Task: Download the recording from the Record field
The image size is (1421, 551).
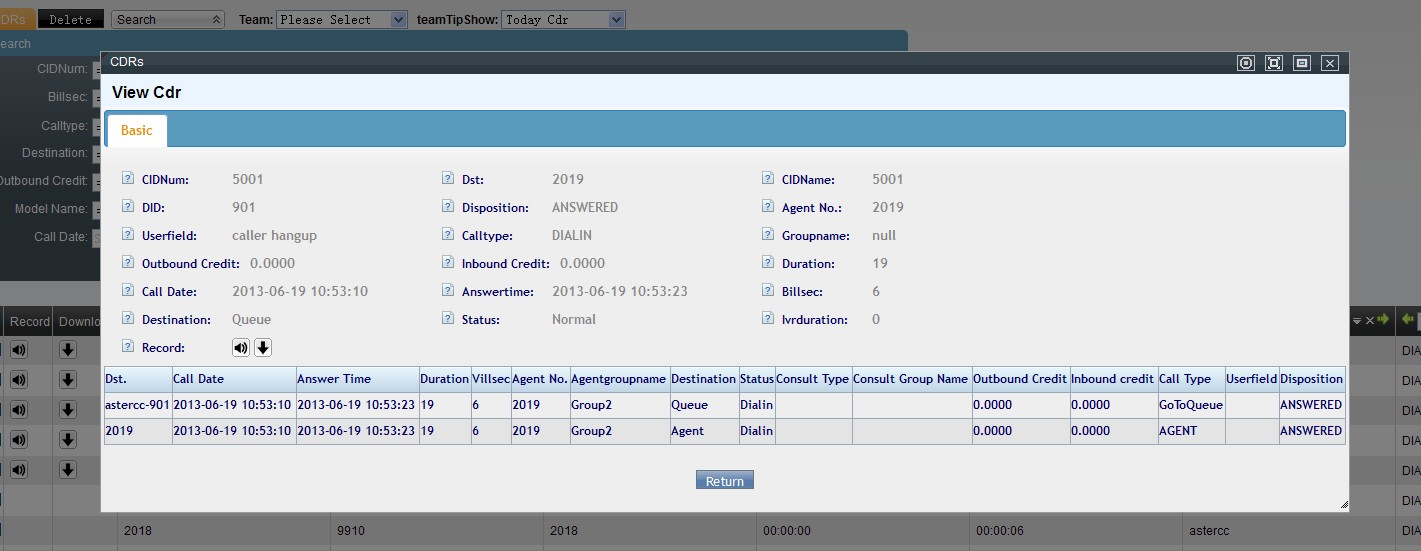Action: pyautogui.click(x=262, y=348)
